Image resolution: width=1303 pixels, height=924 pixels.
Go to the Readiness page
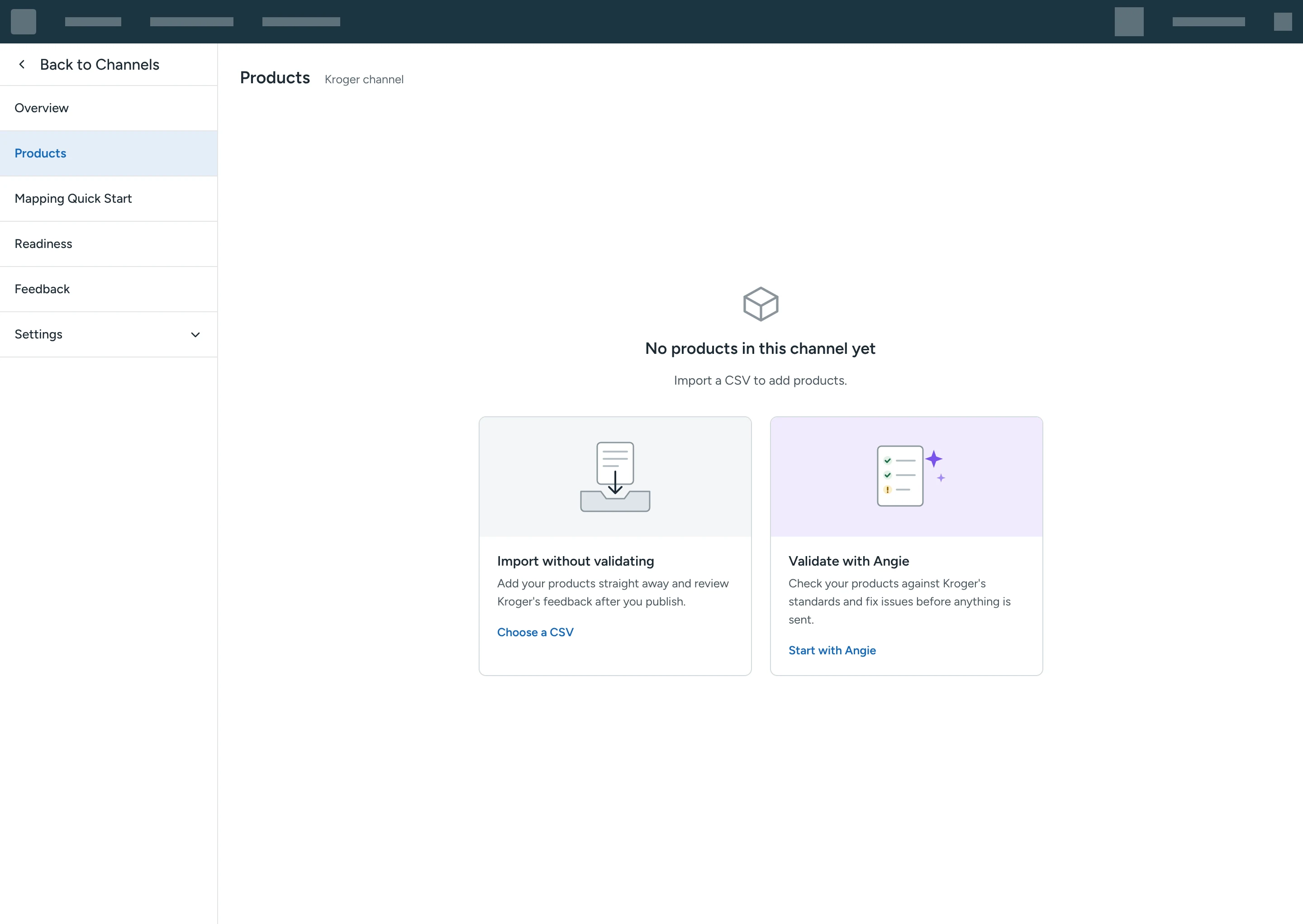click(x=109, y=244)
